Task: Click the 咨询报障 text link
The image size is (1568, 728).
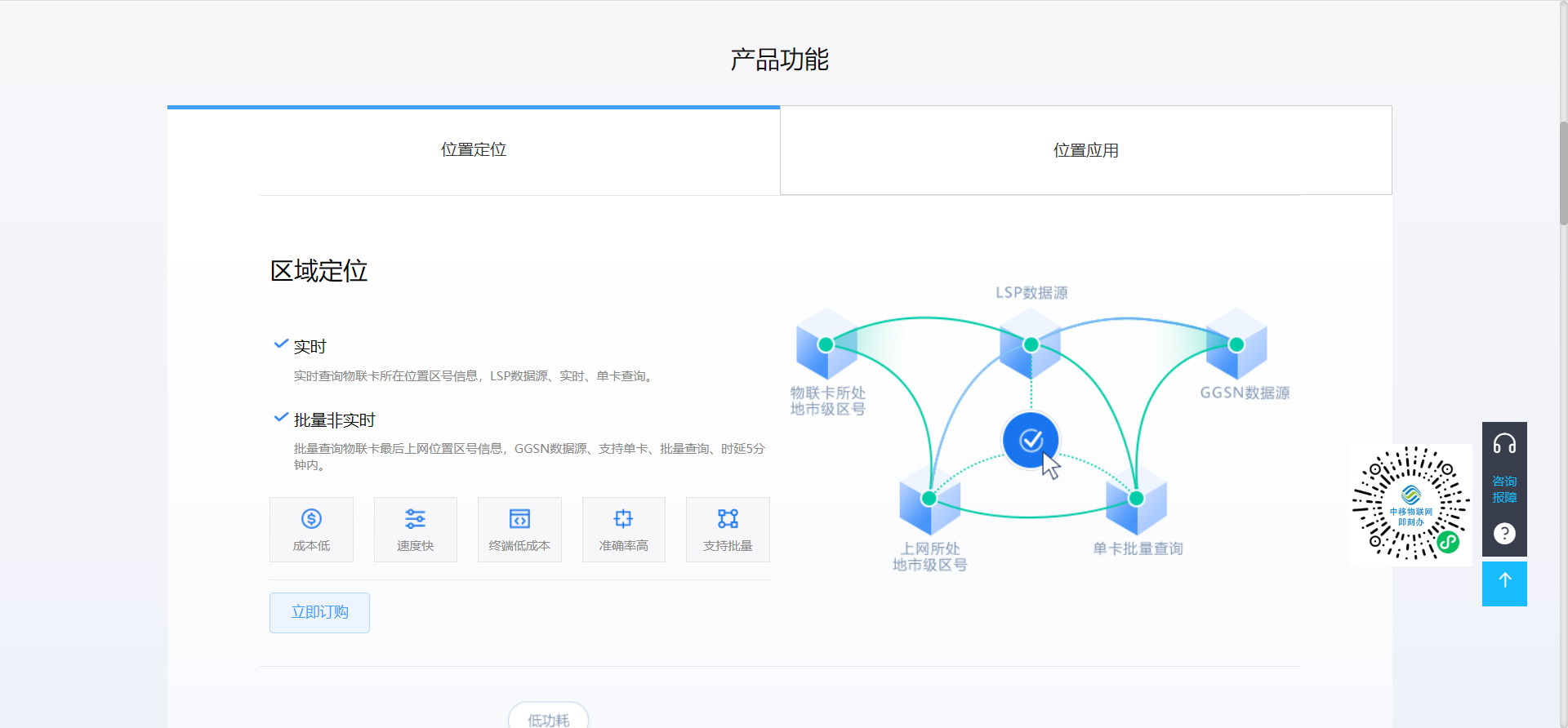Action: click(x=1504, y=489)
